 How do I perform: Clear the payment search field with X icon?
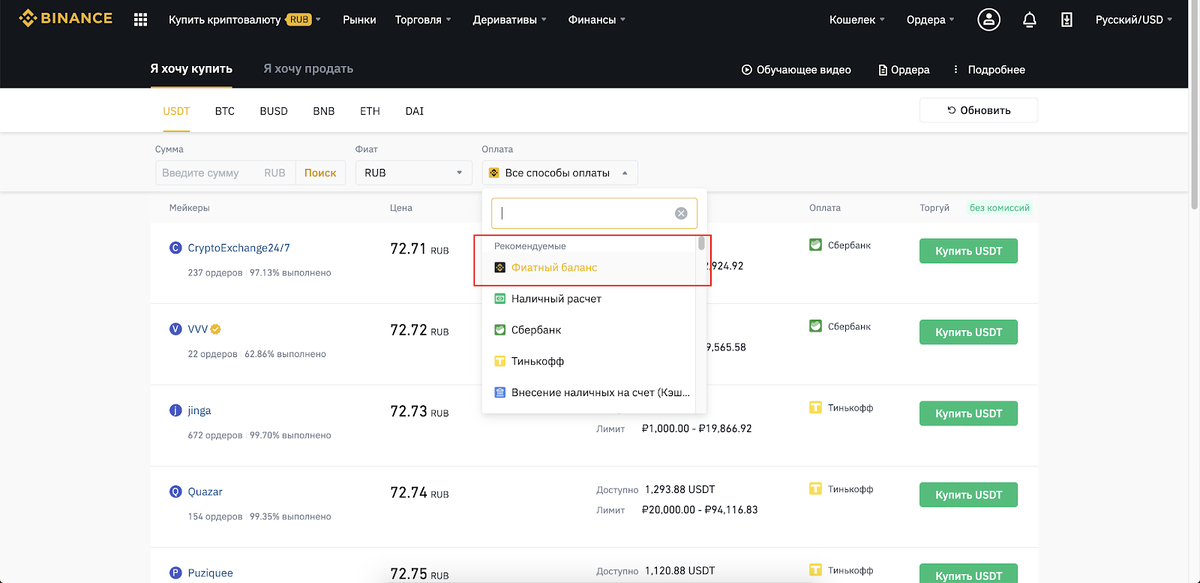pyautogui.click(x=681, y=213)
